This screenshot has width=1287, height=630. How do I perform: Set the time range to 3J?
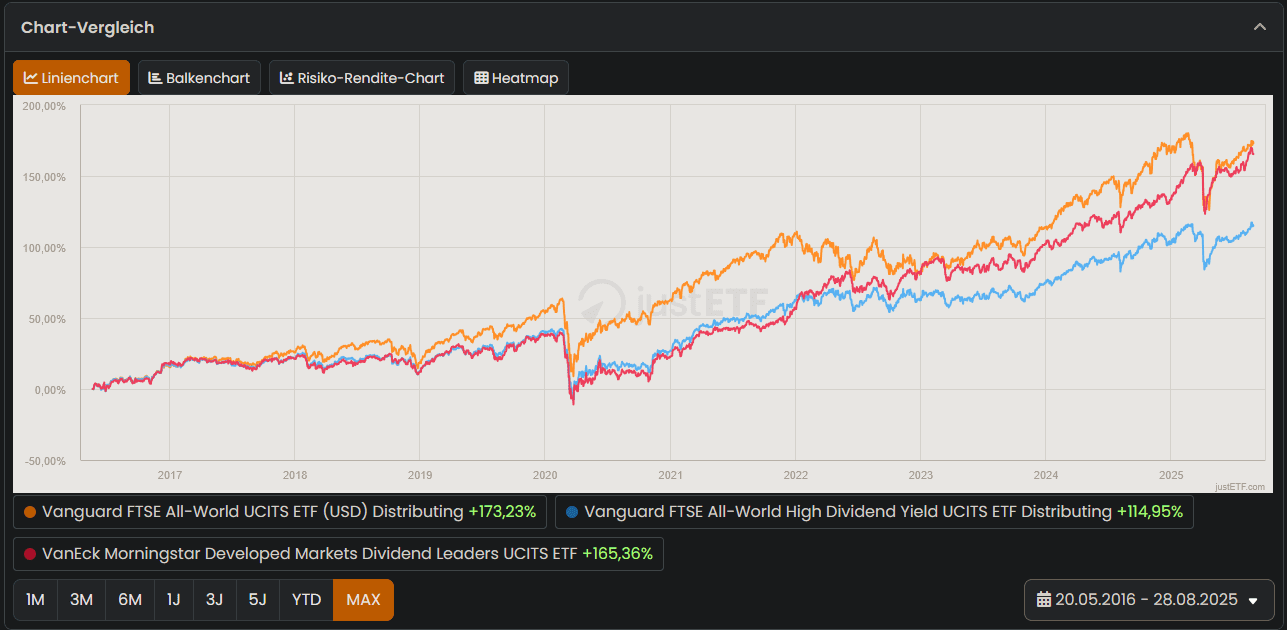214,600
